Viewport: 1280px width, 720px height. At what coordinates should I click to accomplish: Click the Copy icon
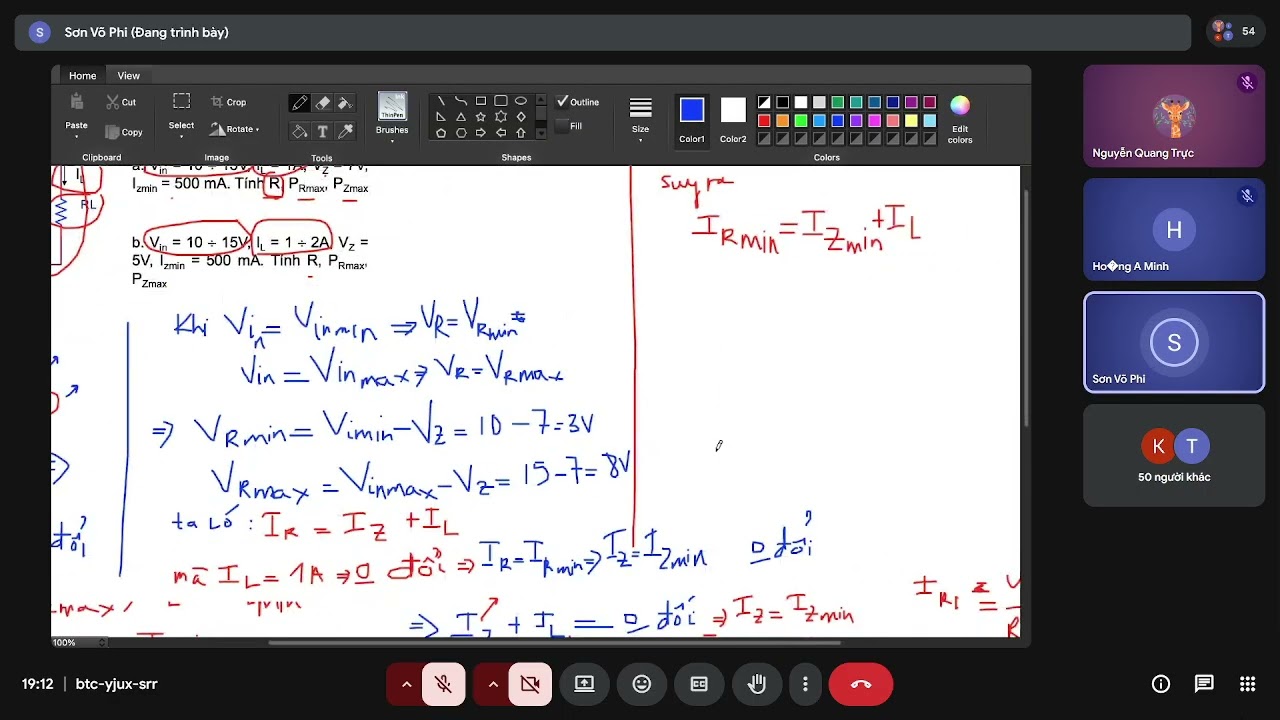point(113,132)
